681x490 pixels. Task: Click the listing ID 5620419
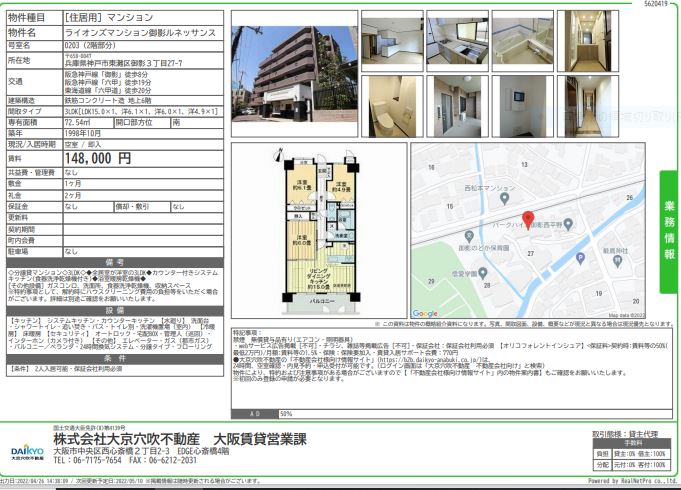[656, 3]
